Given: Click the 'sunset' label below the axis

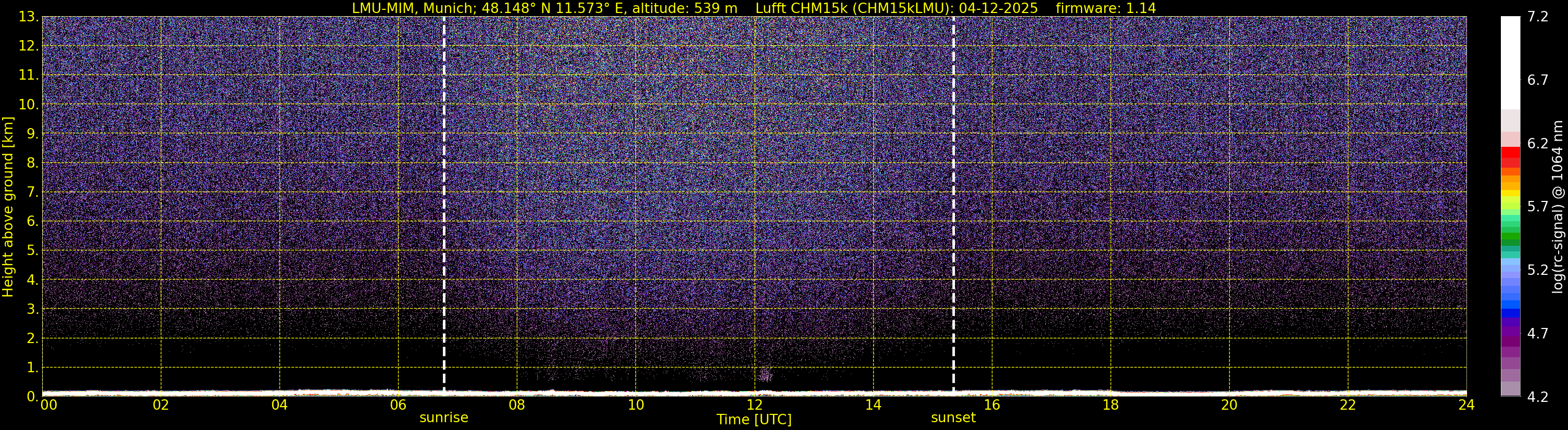Looking at the screenshot, I should click(952, 418).
